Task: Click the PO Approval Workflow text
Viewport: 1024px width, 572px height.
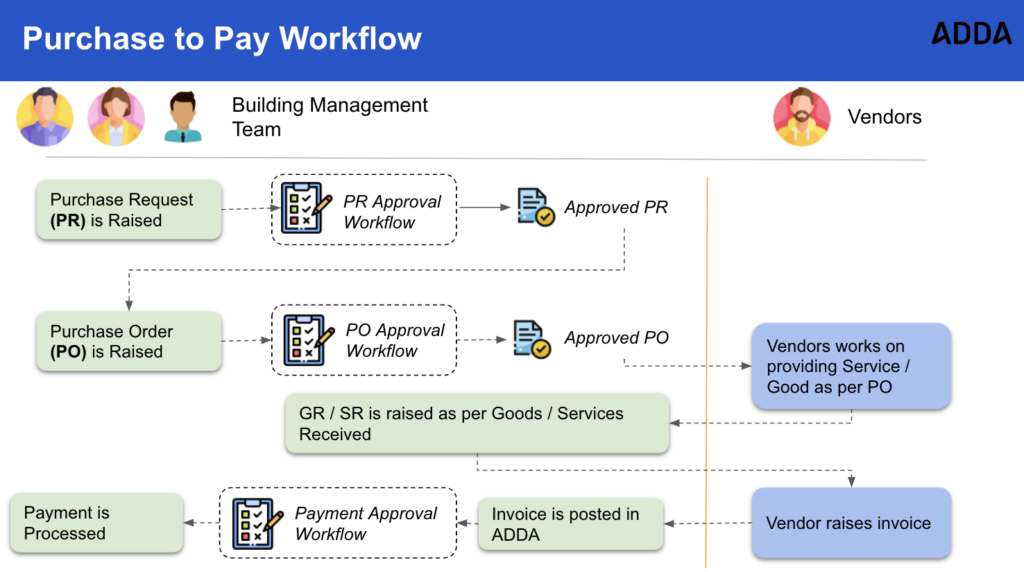Action: point(394,340)
